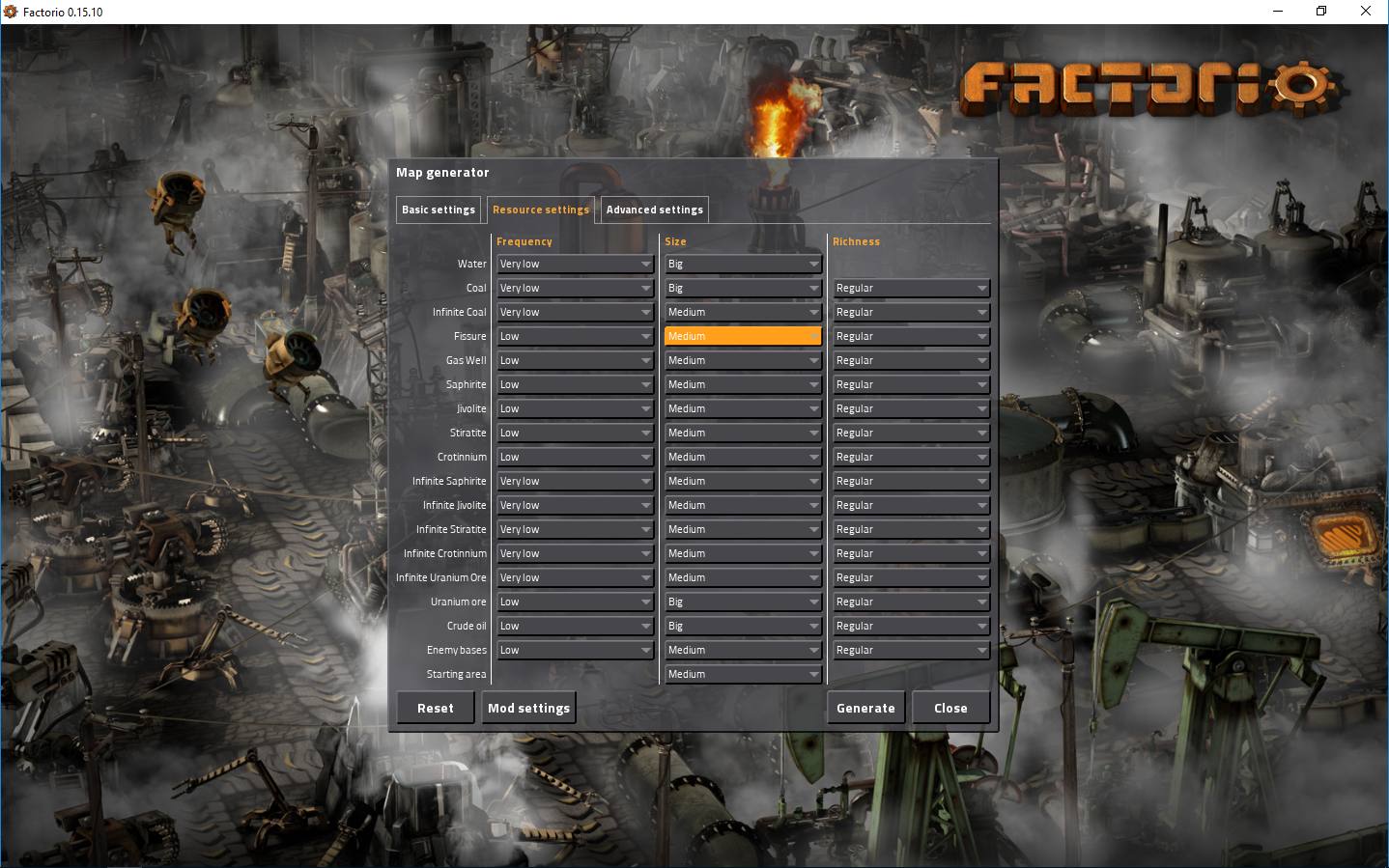Viewport: 1389px width, 868px height.
Task: Open the Infinite Coal size dropdown
Action: point(744,312)
